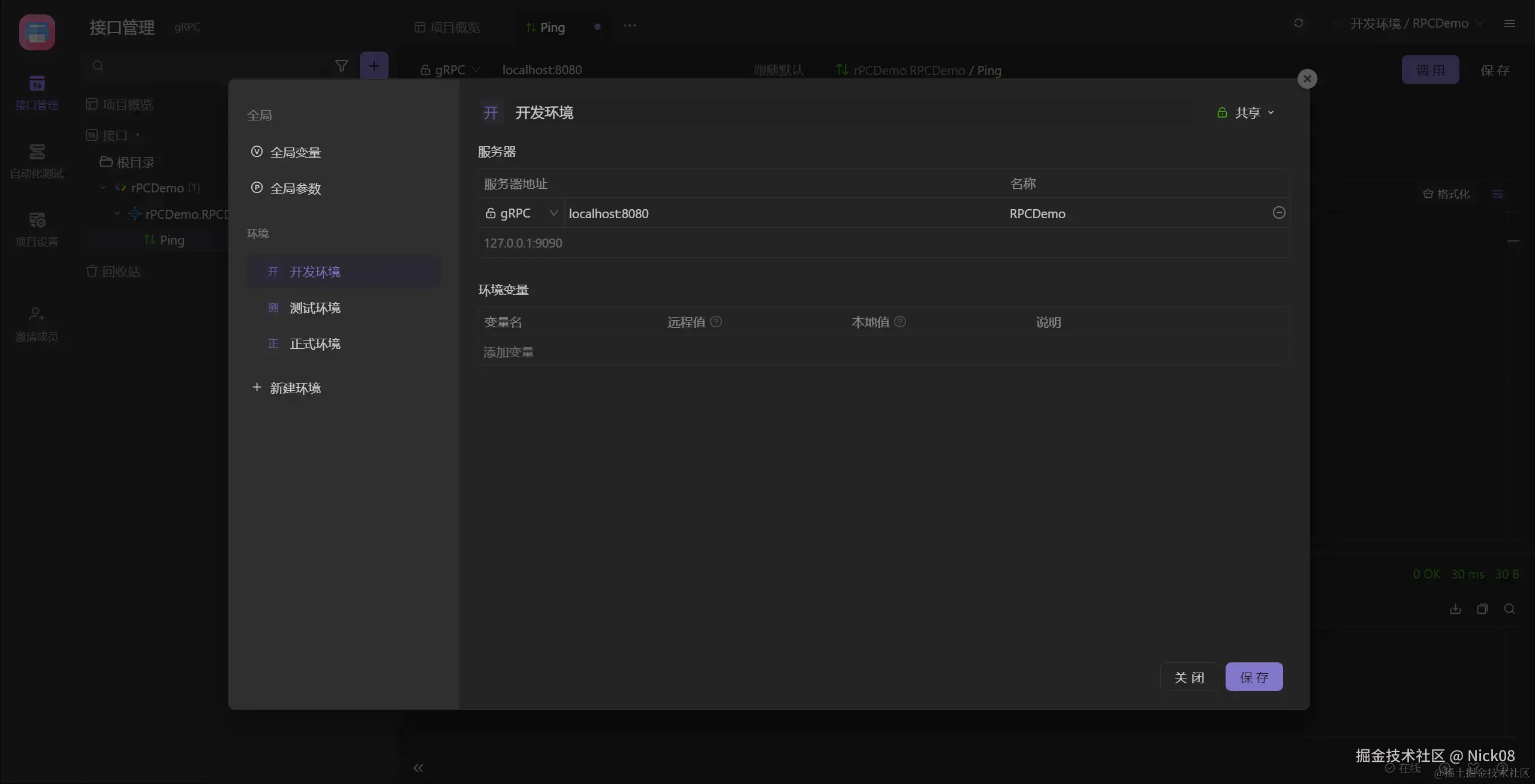Click the 关闭 button
Screen dimensions: 1535x784
[x=1189, y=677]
